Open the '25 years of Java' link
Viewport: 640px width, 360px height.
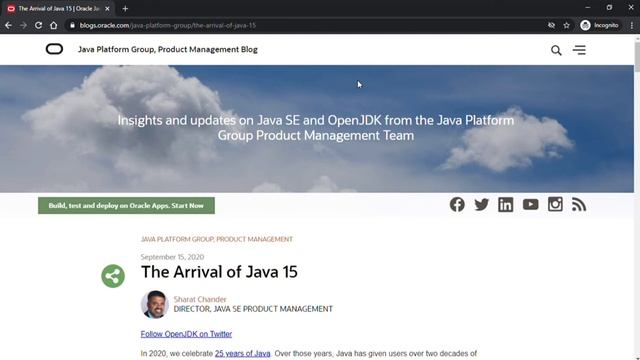pyautogui.click(x=242, y=353)
